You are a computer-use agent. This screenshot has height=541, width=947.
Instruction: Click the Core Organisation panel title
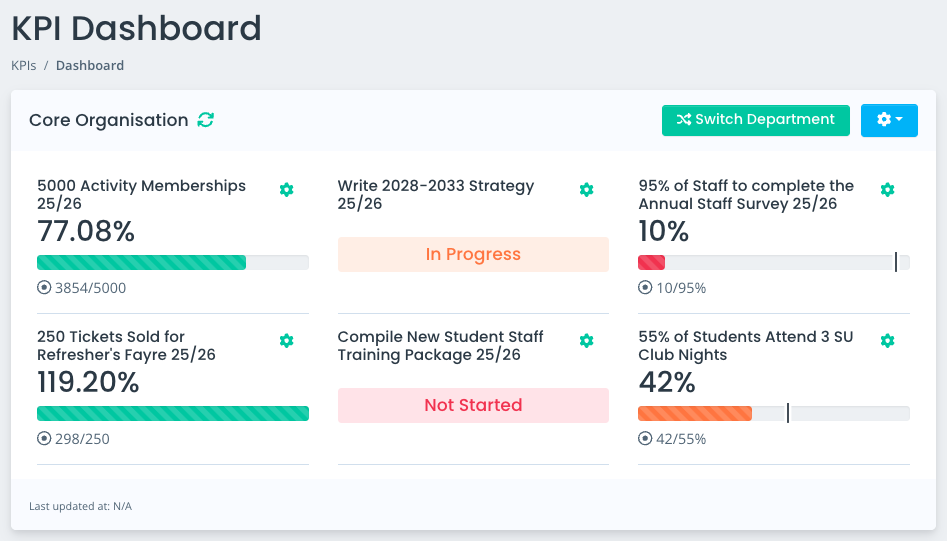[108, 120]
